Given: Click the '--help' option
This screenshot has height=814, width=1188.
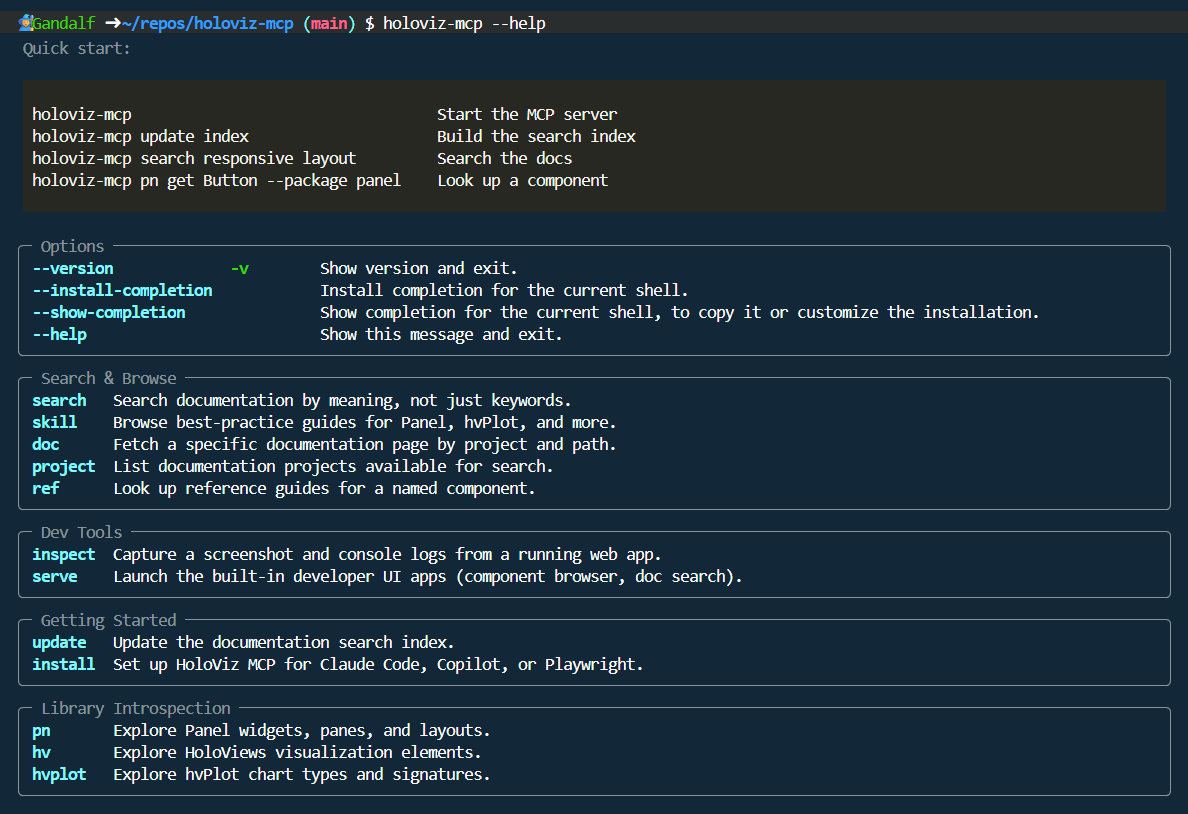Looking at the screenshot, I should [x=59, y=334].
